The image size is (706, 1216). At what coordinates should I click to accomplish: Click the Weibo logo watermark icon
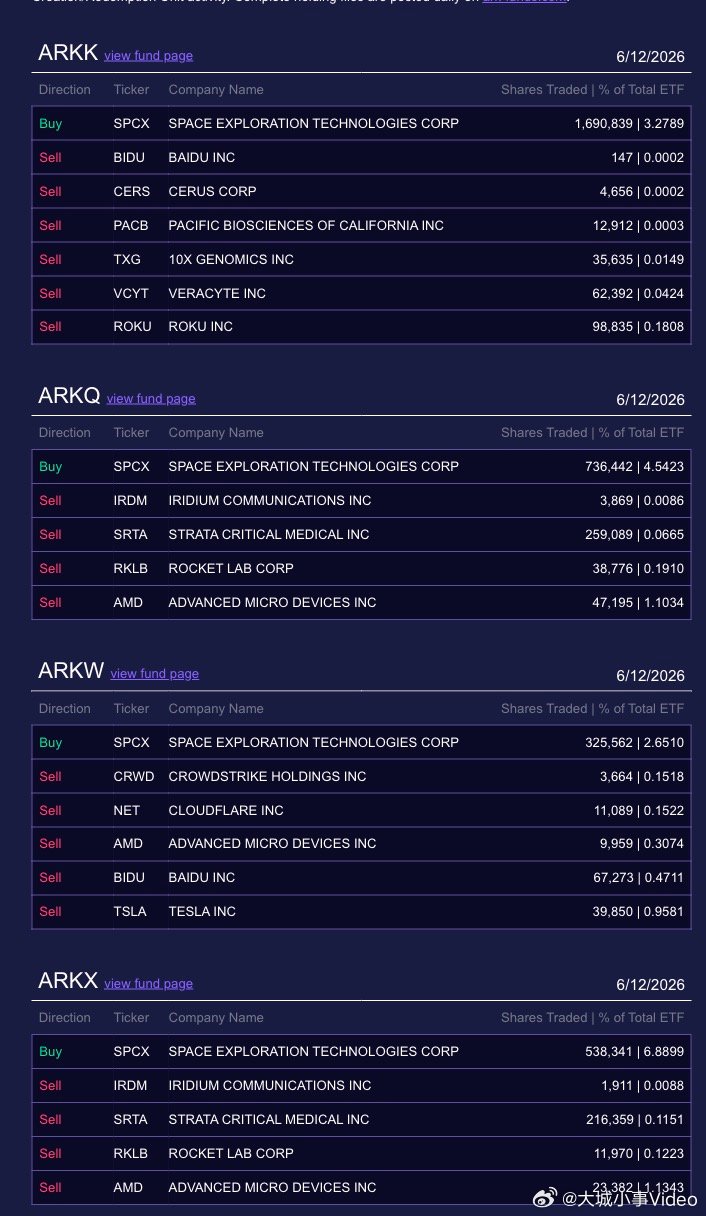[x=544, y=1197]
